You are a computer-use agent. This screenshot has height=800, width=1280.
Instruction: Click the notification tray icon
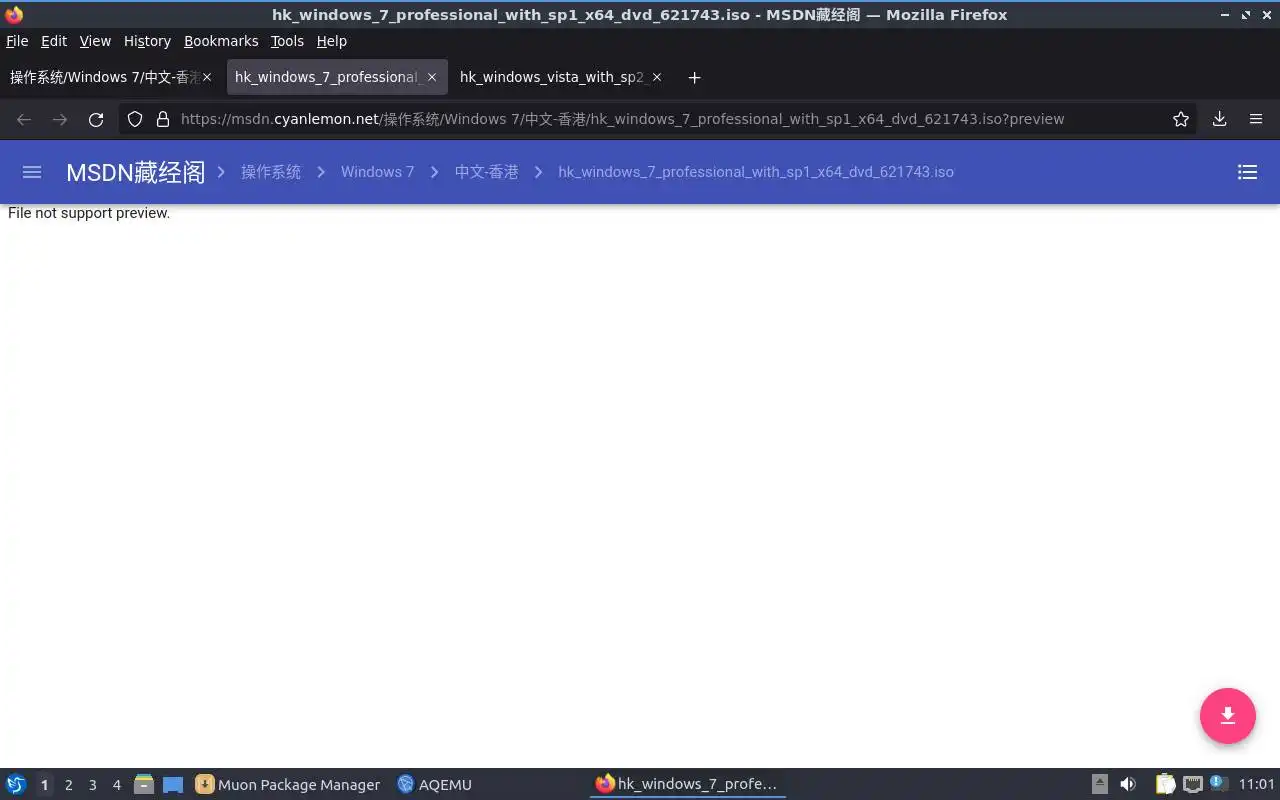pyautogui.click(x=1218, y=784)
